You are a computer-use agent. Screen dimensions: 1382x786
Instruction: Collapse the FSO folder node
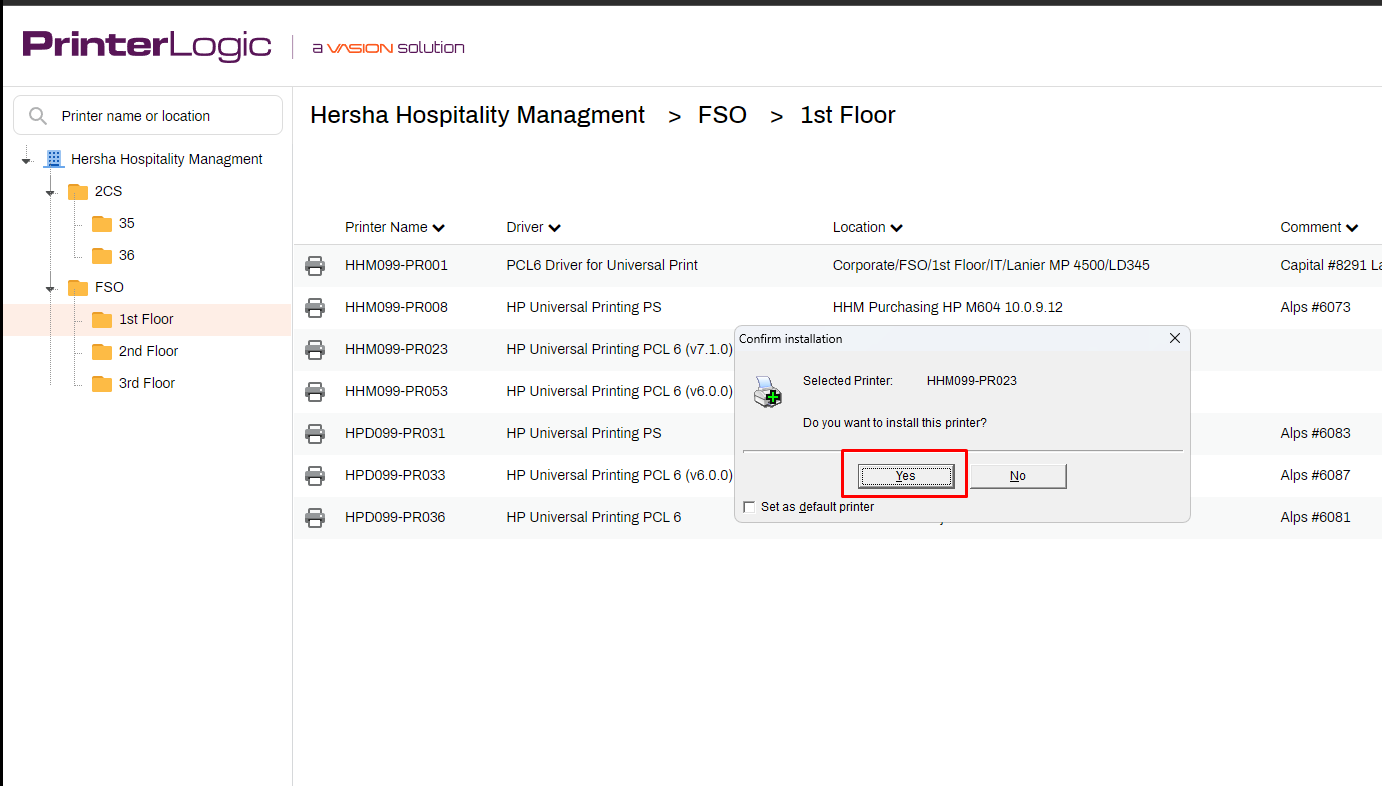(51, 288)
